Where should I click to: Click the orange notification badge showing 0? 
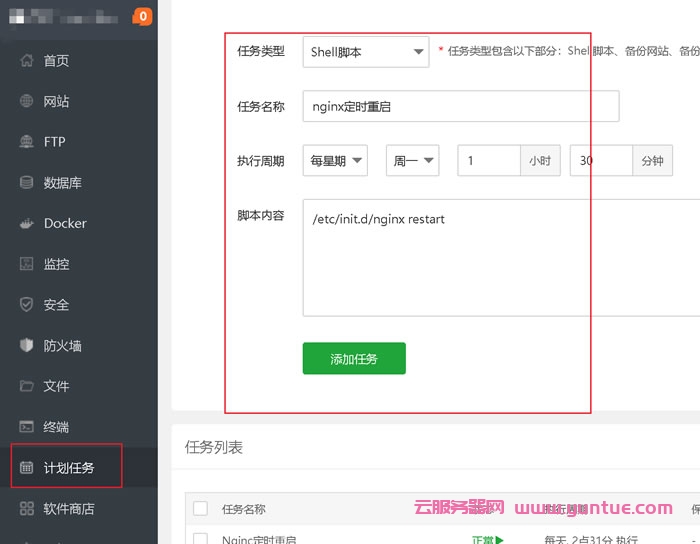point(142,16)
